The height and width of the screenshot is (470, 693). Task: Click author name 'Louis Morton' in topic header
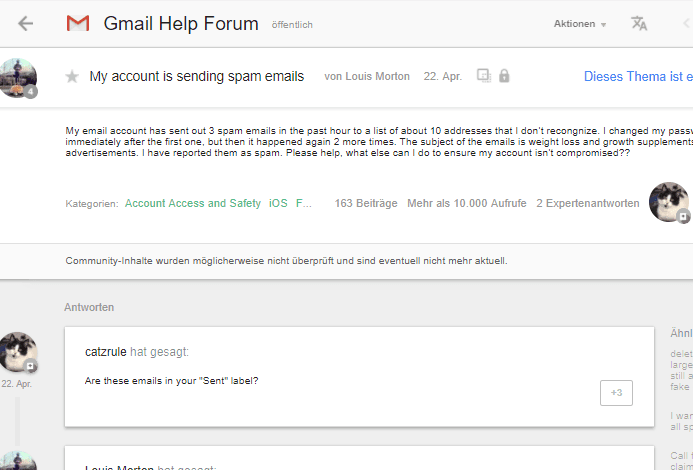pyautogui.click(x=377, y=76)
